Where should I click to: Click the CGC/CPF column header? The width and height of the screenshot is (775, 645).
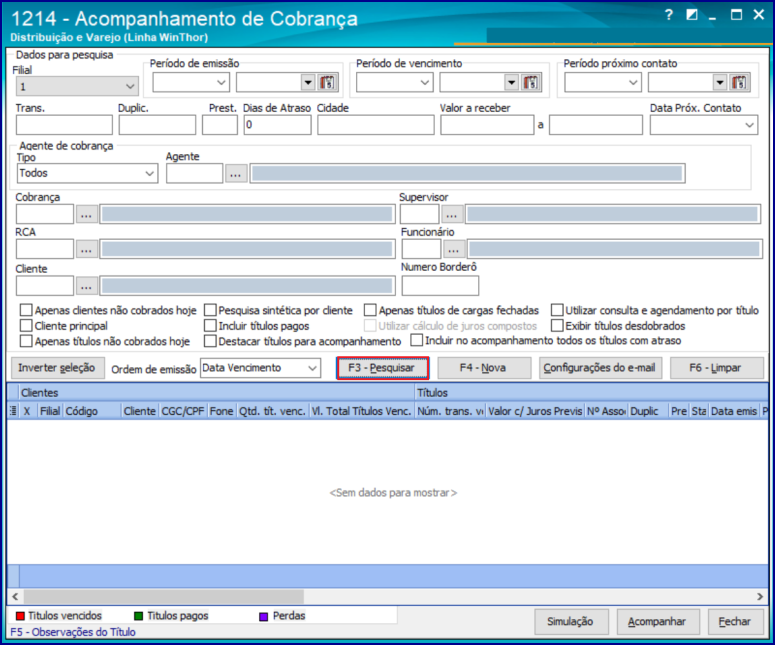(182, 411)
